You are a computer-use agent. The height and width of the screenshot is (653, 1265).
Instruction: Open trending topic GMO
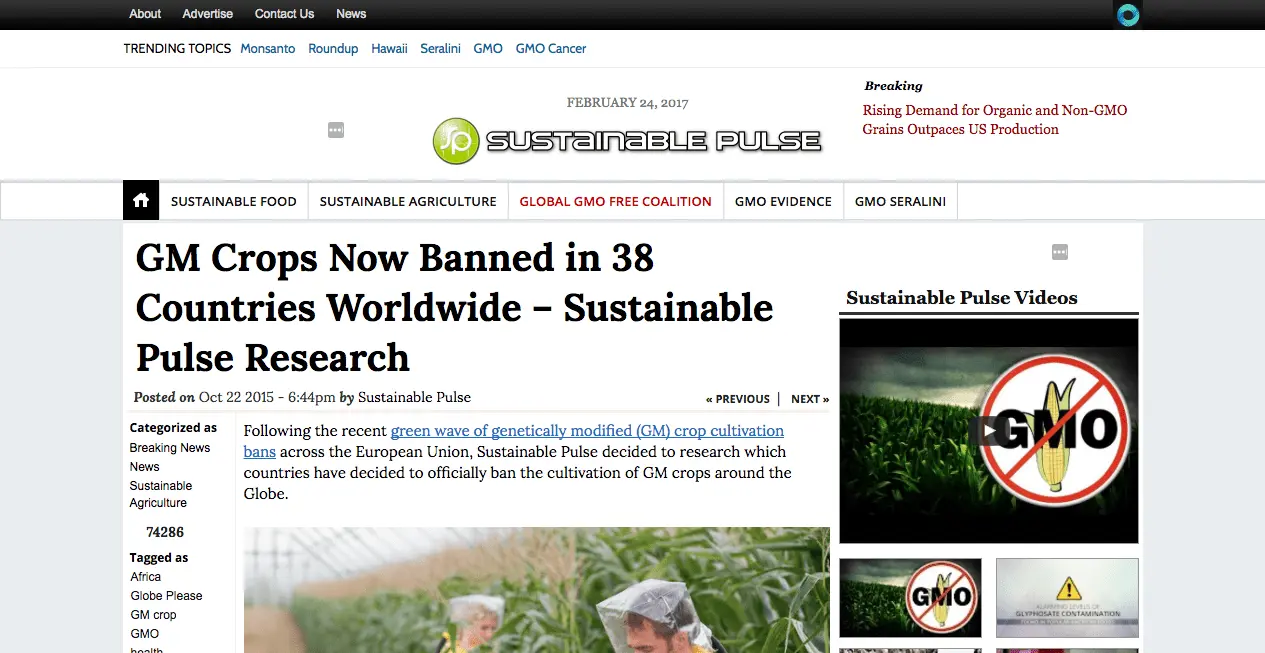pyautogui.click(x=488, y=48)
